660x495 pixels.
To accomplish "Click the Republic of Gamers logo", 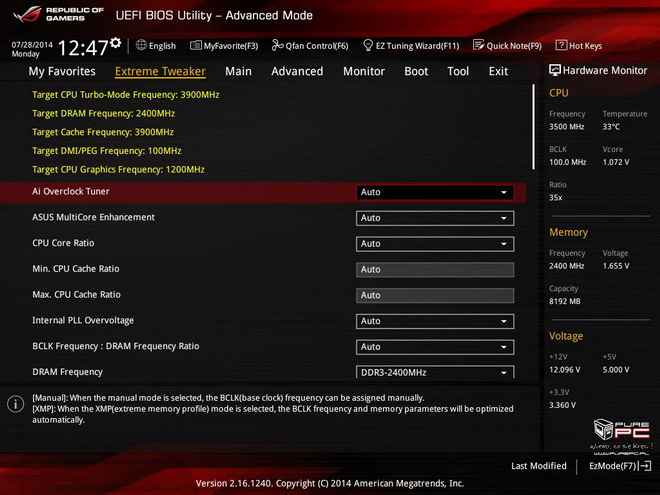I will click(x=59, y=14).
